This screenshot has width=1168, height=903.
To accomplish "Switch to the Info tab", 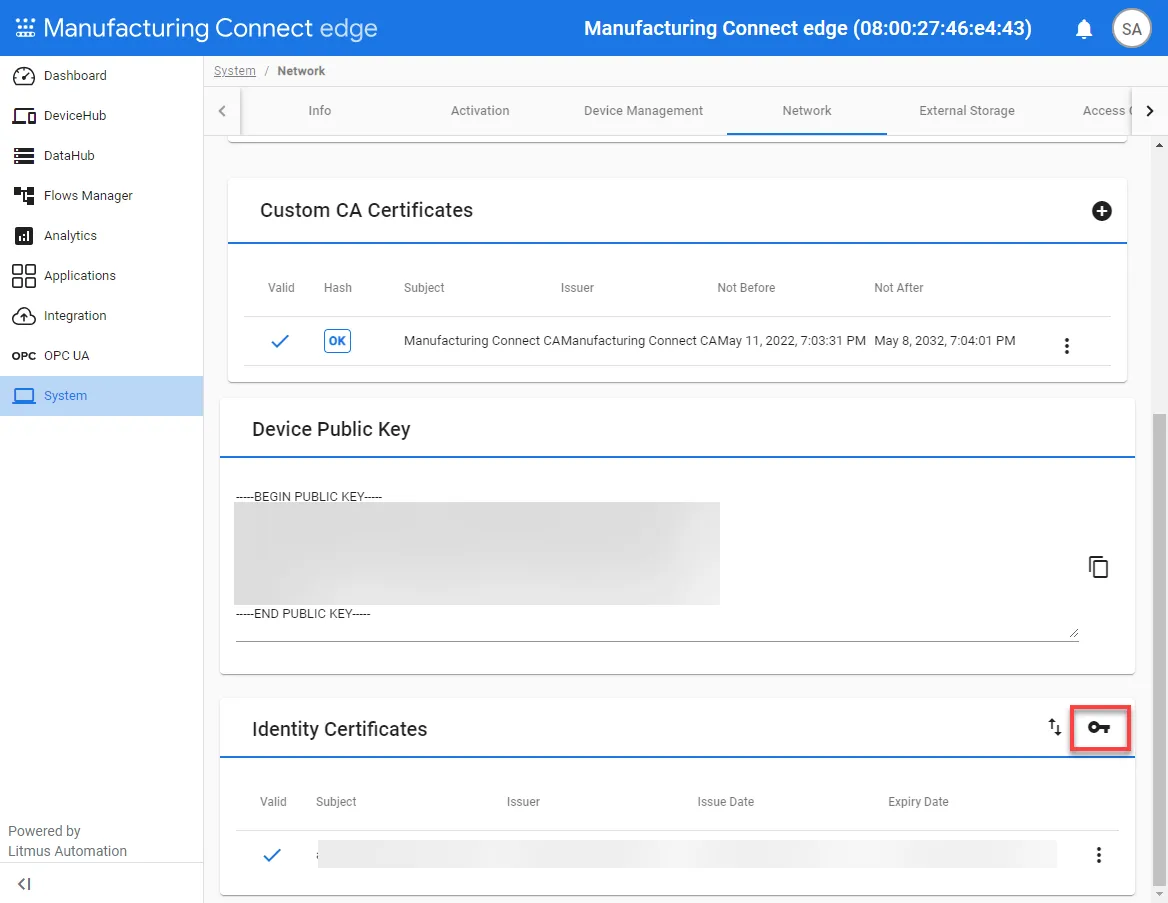I will click(320, 110).
